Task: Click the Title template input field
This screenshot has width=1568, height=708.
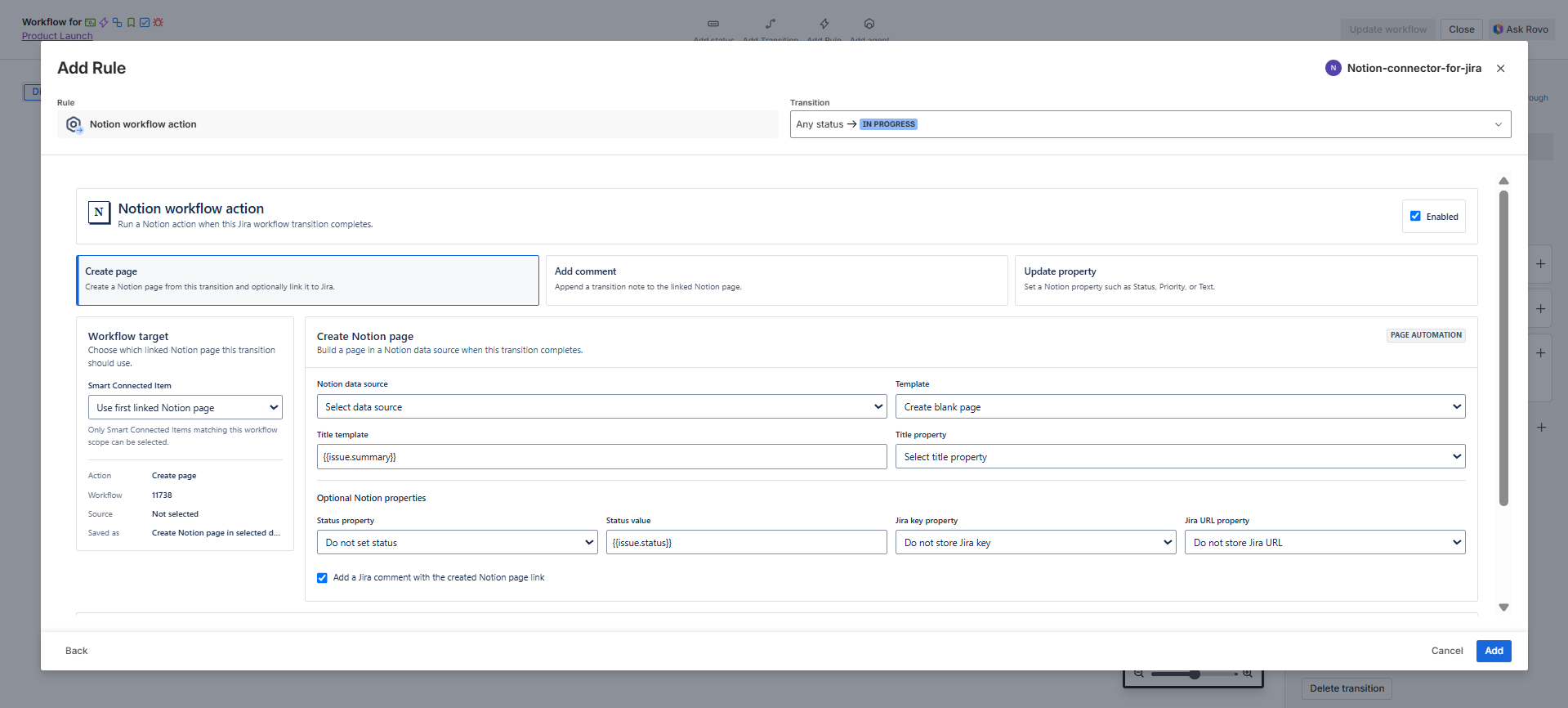Action: [x=602, y=456]
